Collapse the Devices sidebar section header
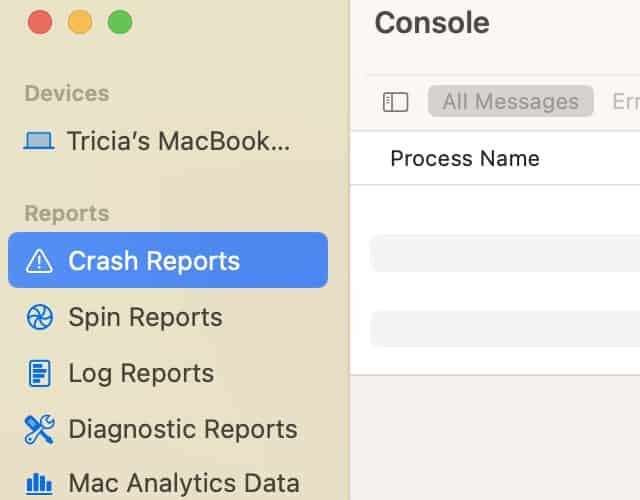 coord(67,93)
